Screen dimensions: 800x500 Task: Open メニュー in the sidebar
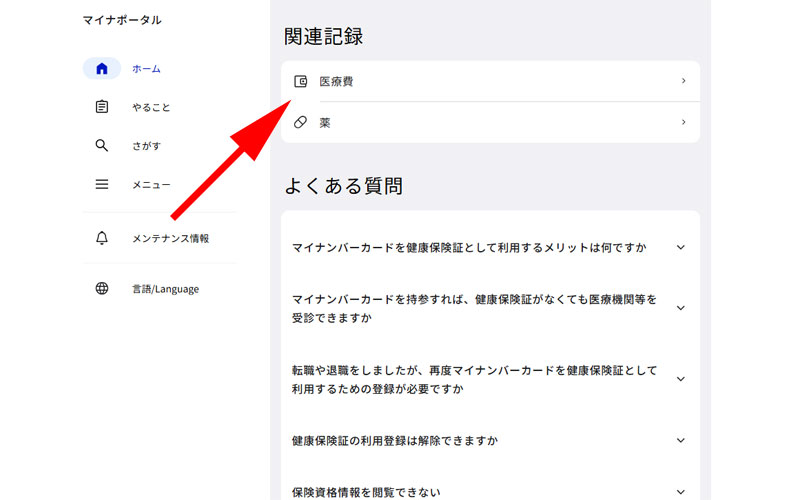coord(151,185)
